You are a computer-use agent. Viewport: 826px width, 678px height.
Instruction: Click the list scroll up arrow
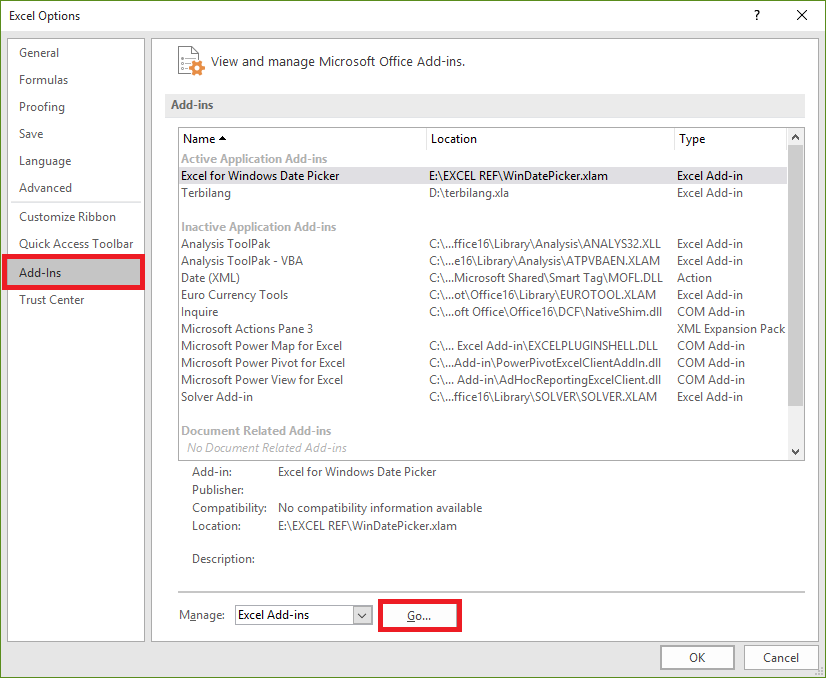(795, 137)
